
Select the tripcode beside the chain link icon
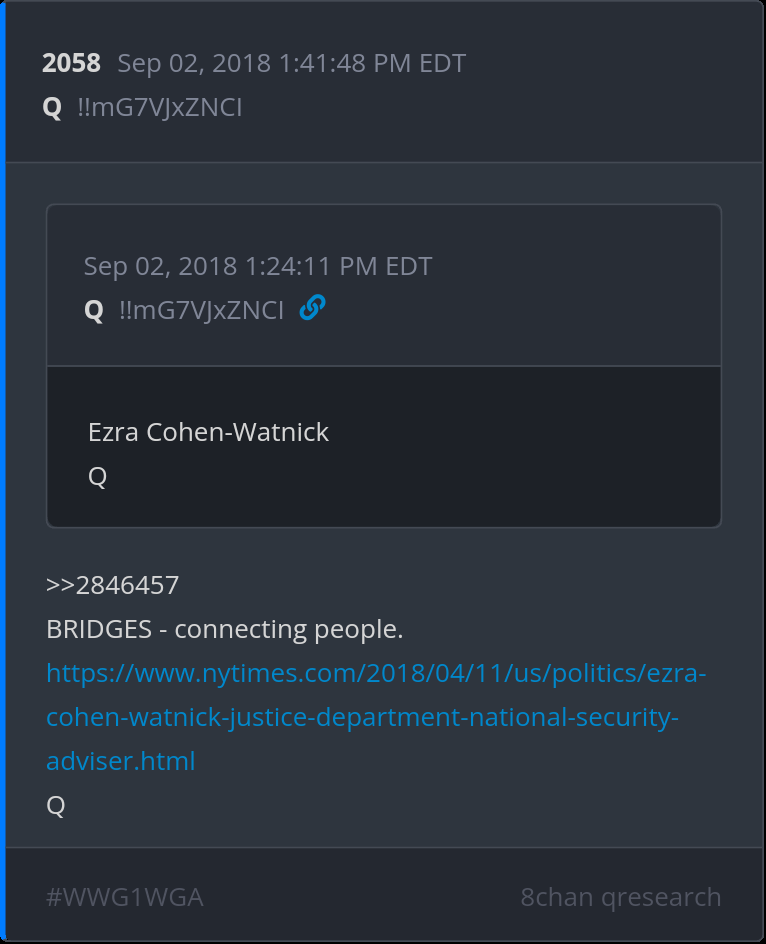pyautogui.click(x=201, y=310)
